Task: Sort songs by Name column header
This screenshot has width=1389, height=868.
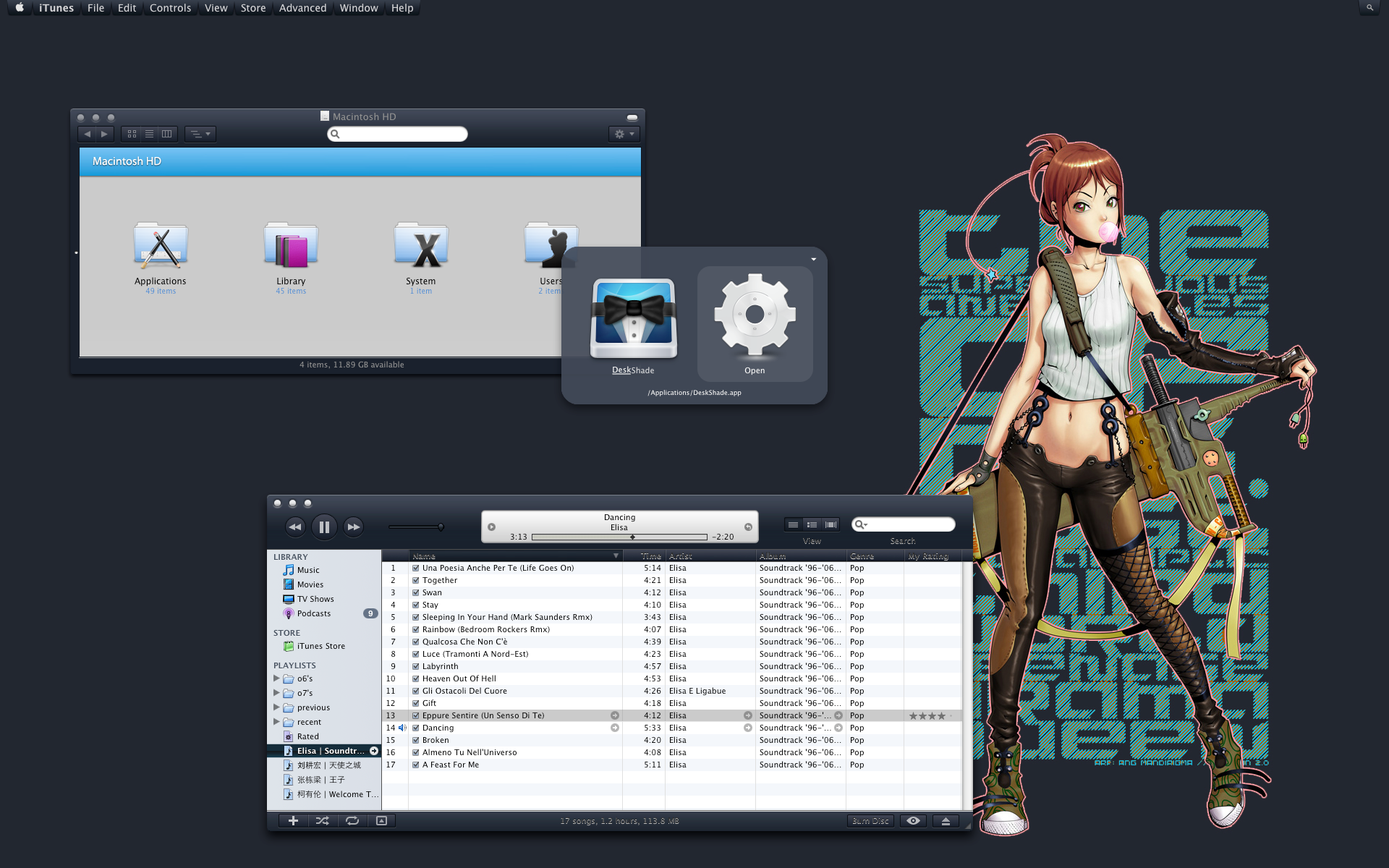Action: [x=515, y=556]
